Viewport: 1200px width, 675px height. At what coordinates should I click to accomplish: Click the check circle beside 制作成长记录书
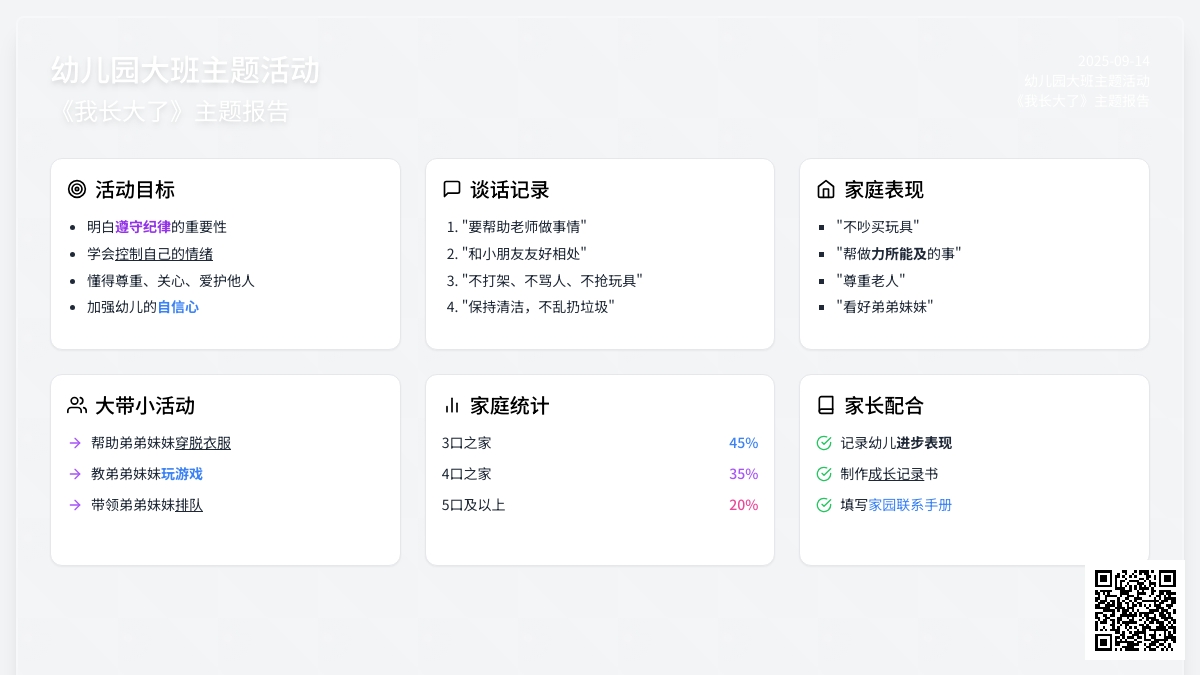tap(824, 474)
